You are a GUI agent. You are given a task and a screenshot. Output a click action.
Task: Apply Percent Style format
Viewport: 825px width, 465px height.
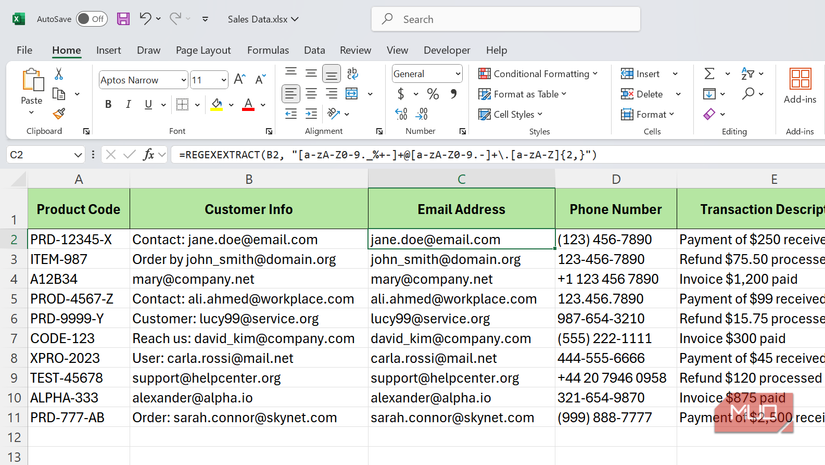coord(433,94)
